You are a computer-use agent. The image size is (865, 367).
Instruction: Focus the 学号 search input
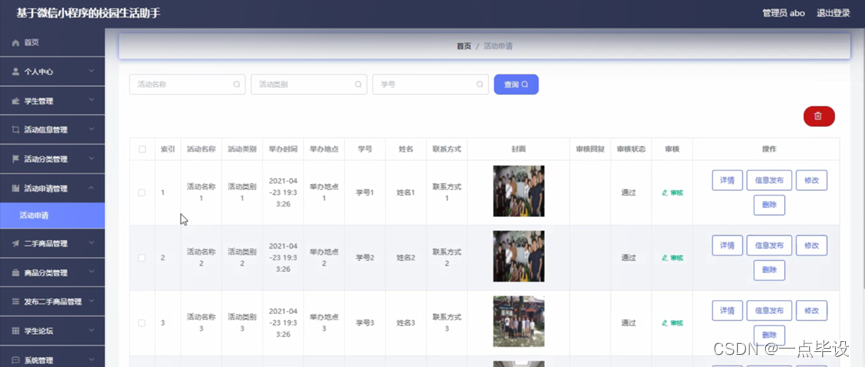430,84
